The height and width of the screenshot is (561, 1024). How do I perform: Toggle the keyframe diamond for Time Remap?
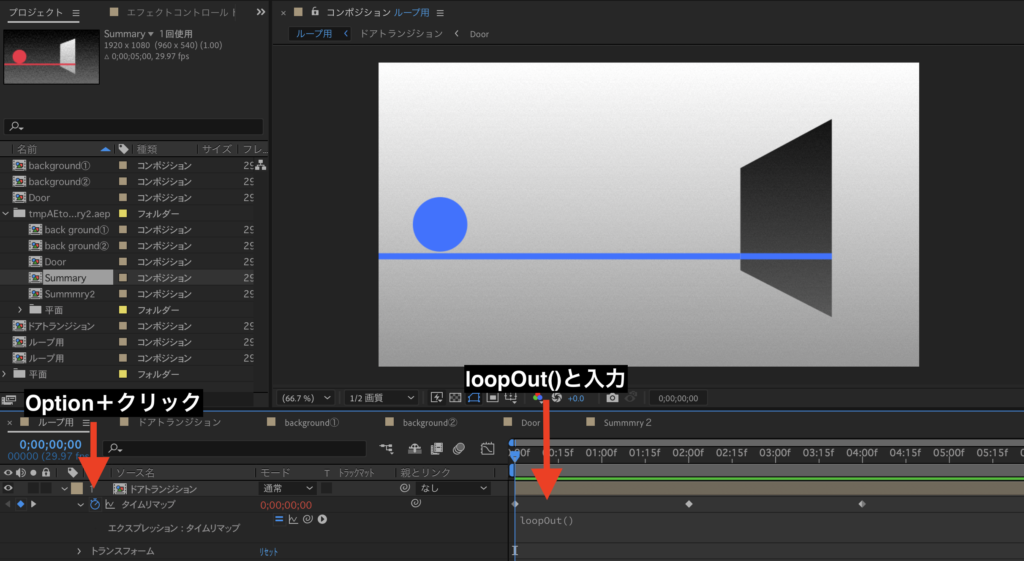[20, 505]
